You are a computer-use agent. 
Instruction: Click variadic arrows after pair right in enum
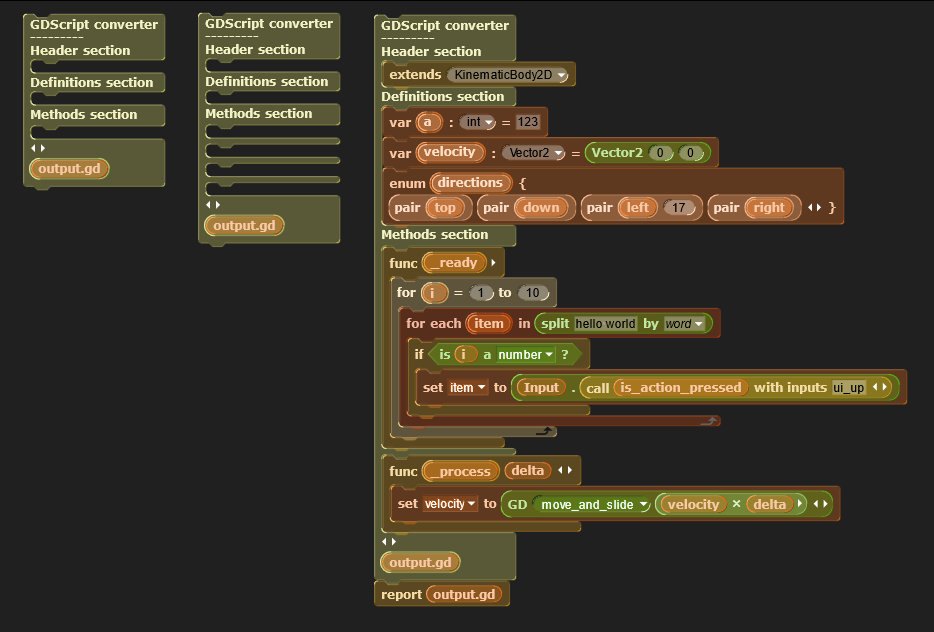814,208
